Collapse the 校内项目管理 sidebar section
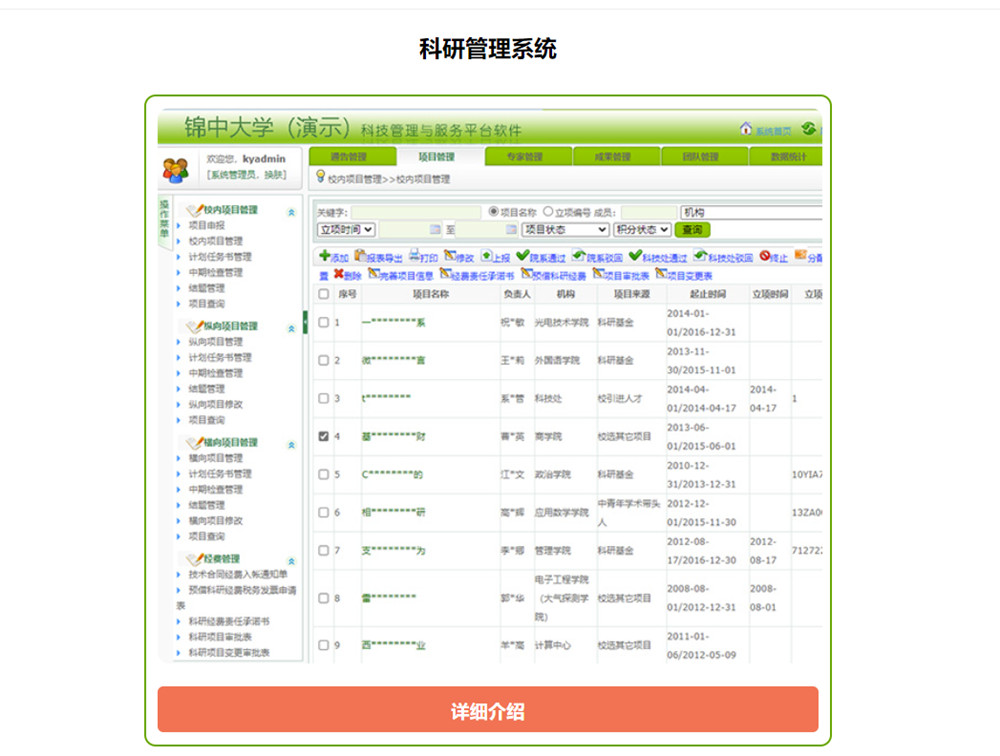Screen dimensions: 1000x756 coord(291,211)
